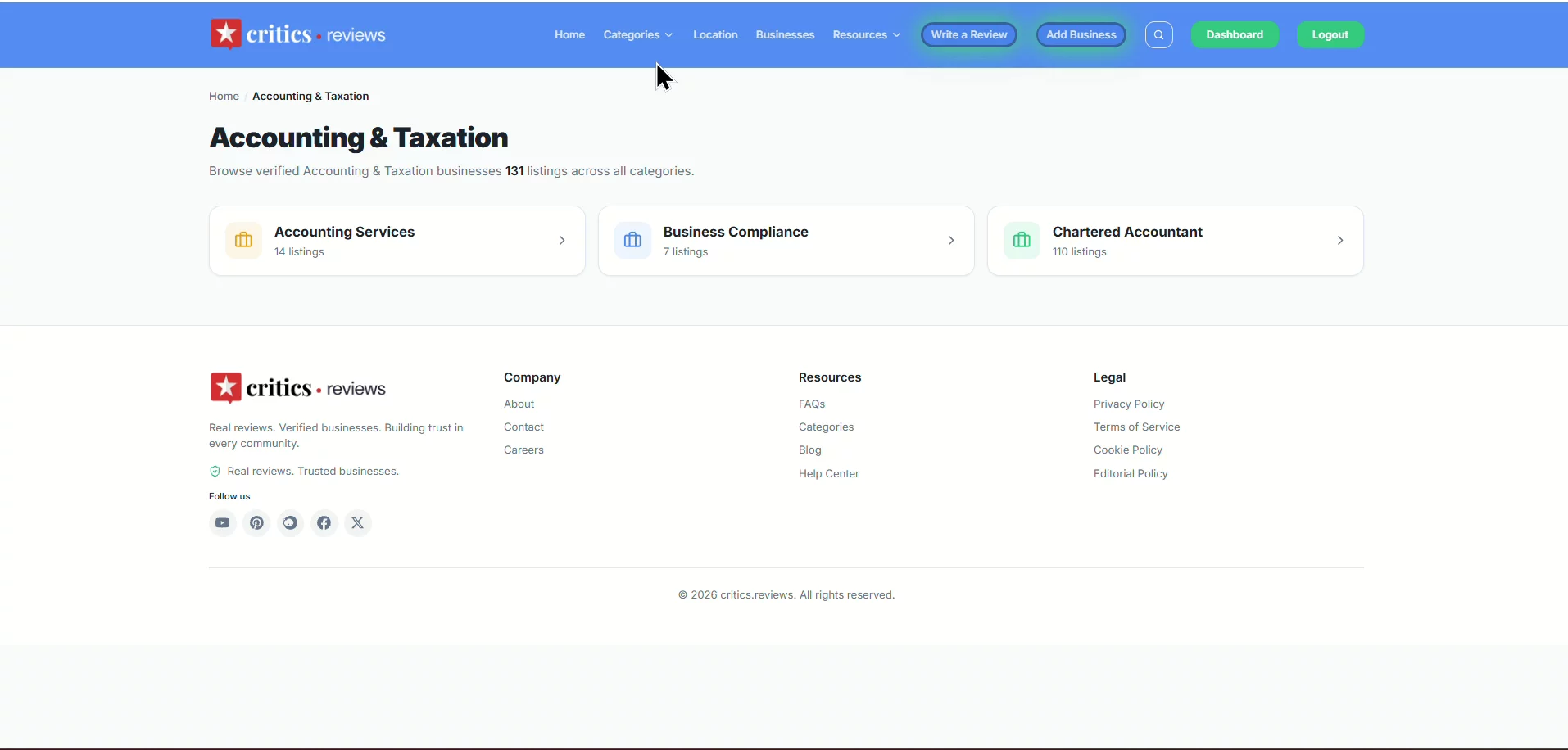This screenshot has height=750, width=1568.
Task: Click the Chartered Accountant briefcase icon
Action: 1022,241
